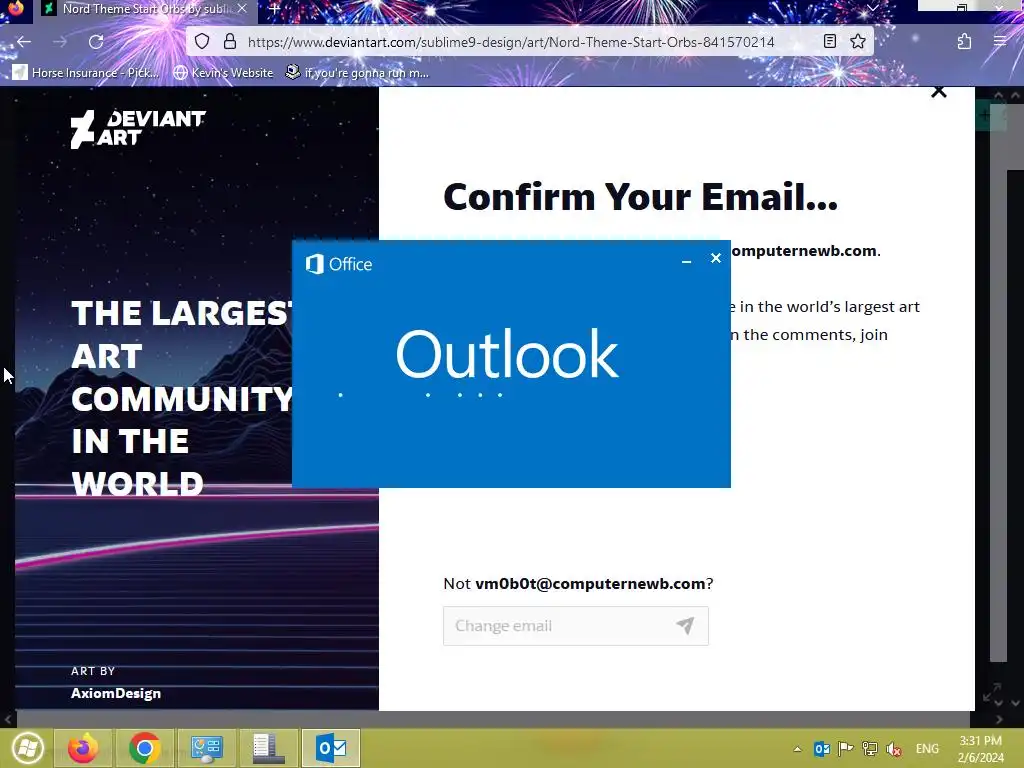Viewport: 1024px width, 768px height.
Task: Open the Horse Insurance bookmark
Action: point(86,72)
